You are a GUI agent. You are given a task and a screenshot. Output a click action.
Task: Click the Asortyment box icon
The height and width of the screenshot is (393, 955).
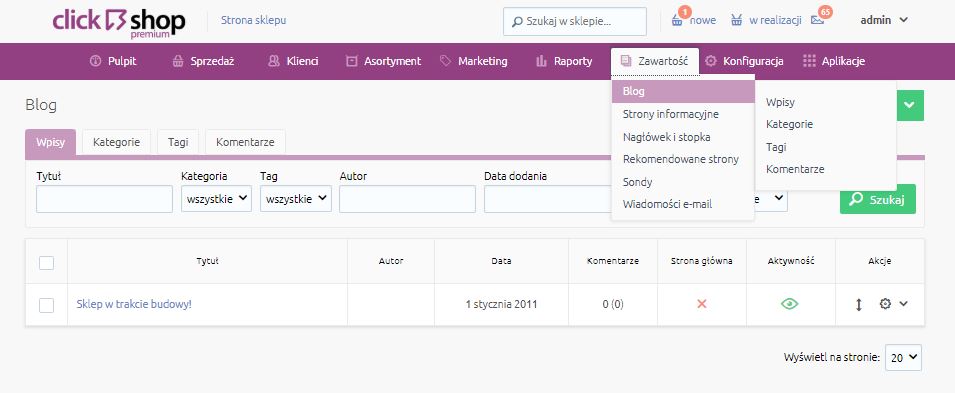[x=351, y=61]
